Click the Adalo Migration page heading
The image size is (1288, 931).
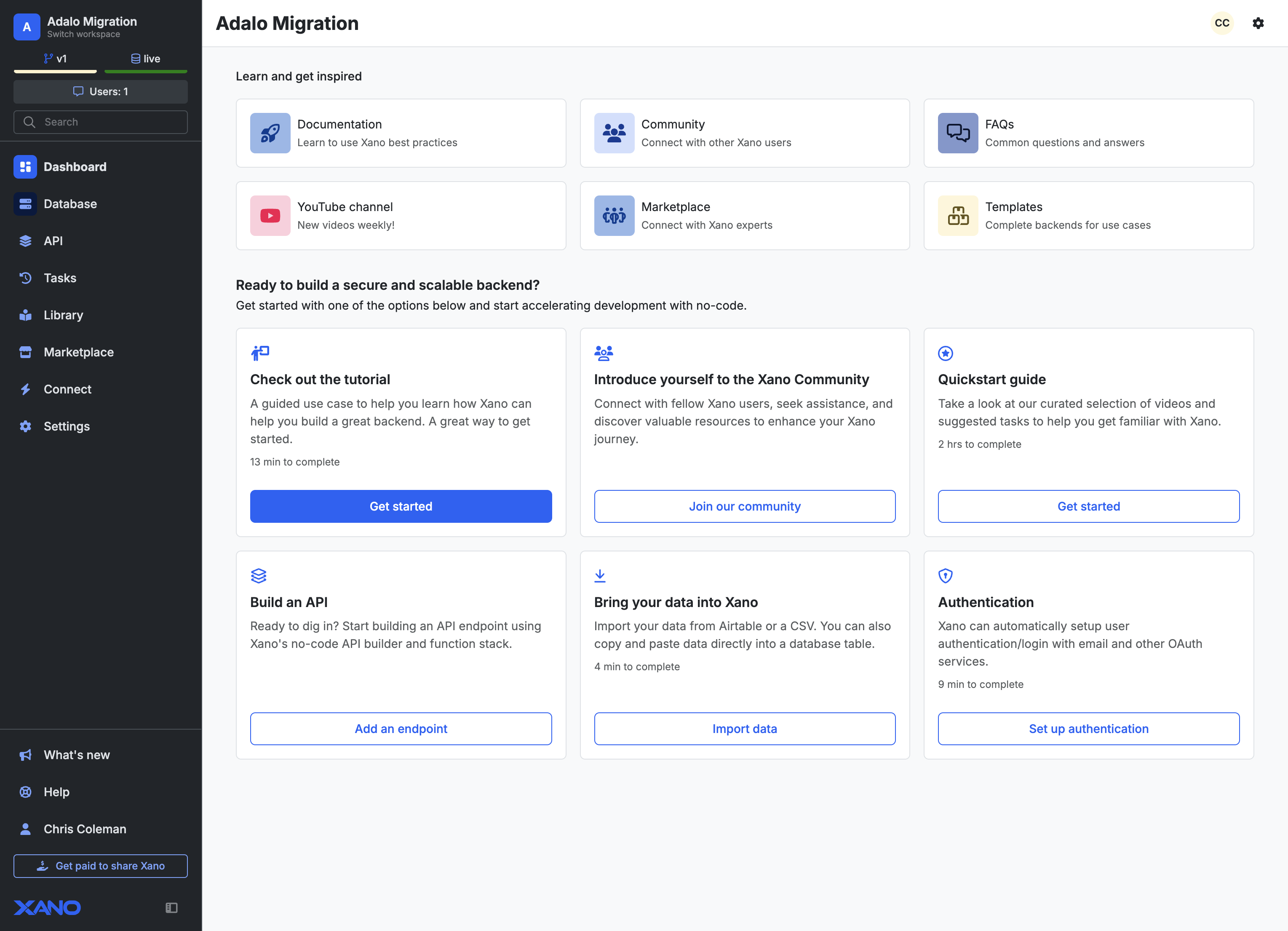click(x=287, y=23)
